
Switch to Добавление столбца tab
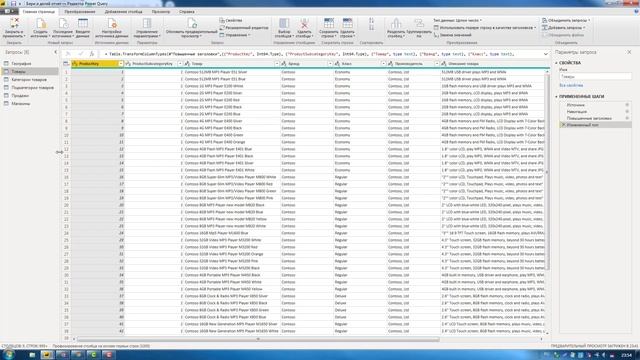pos(124,12)
